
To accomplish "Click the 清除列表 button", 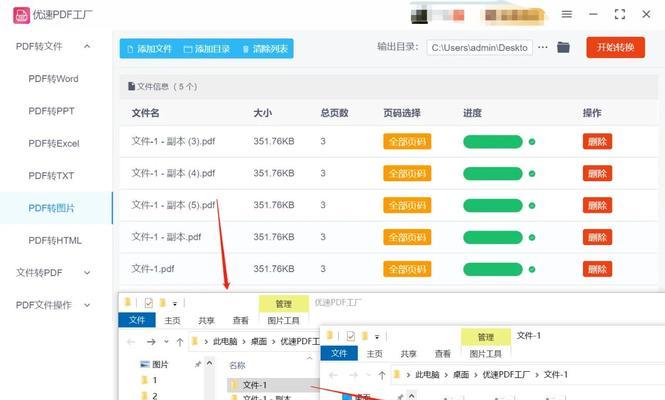I will [x=265, y=49].
